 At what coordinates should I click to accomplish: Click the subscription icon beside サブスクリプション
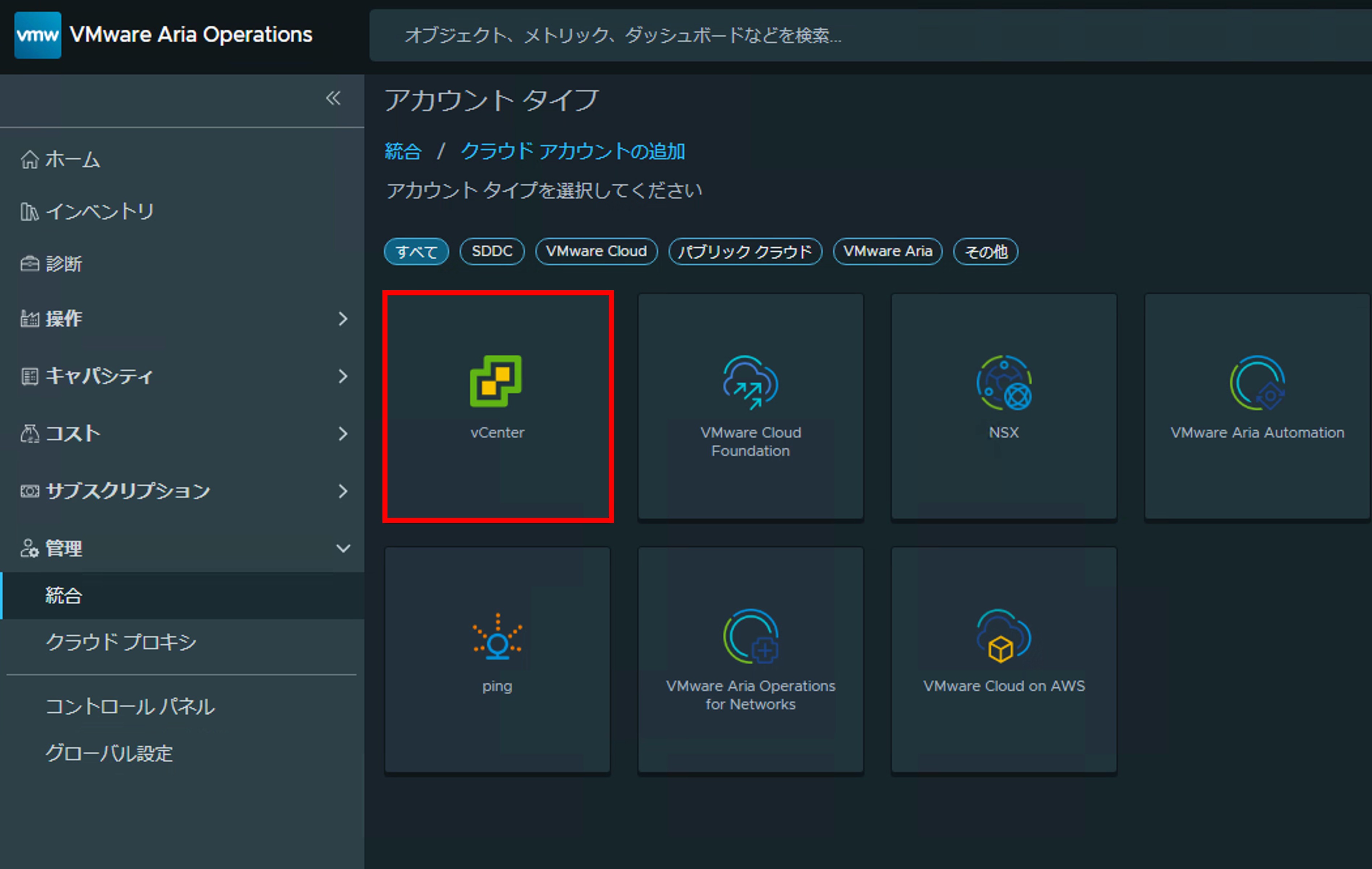pos(30,491)
